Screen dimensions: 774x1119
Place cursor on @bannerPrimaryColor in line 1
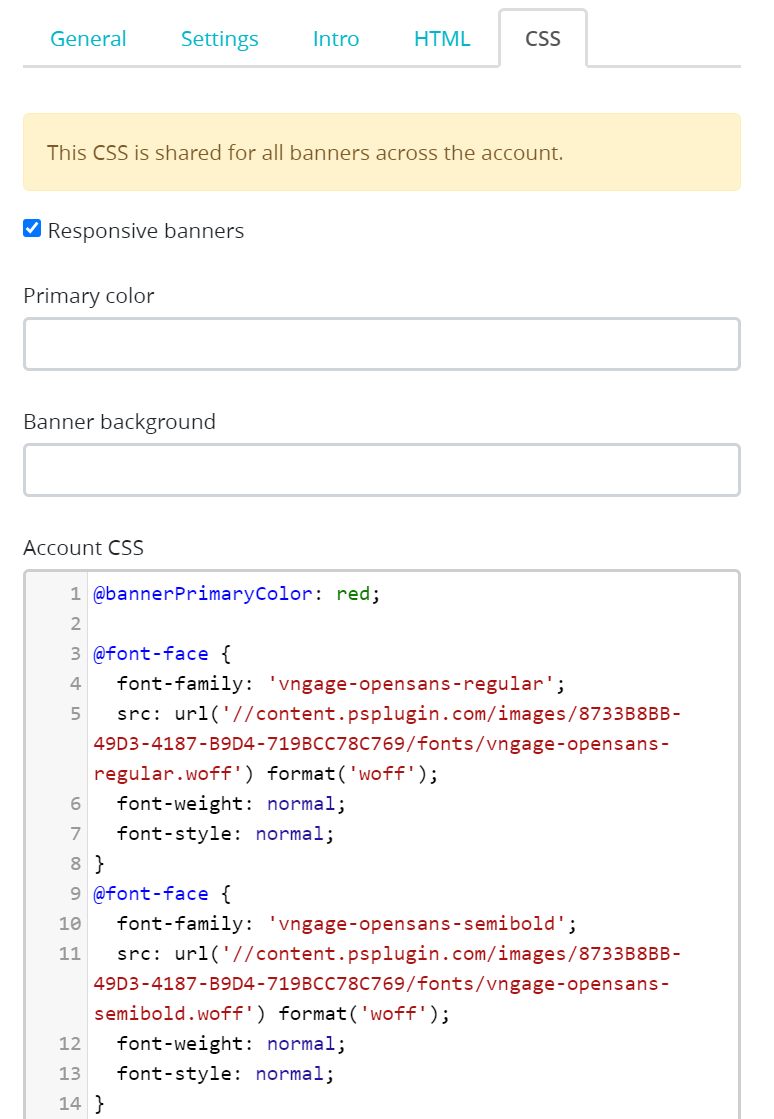click(203, 594)
